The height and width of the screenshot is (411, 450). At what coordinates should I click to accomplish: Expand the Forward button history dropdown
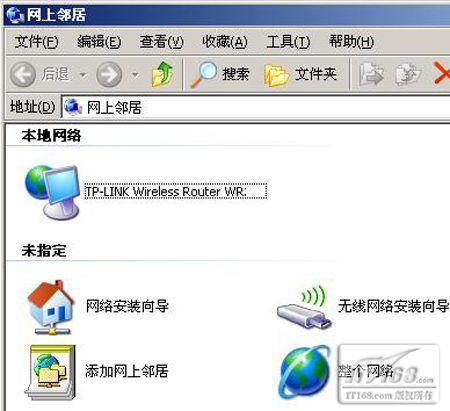click(x=135, y=75)
